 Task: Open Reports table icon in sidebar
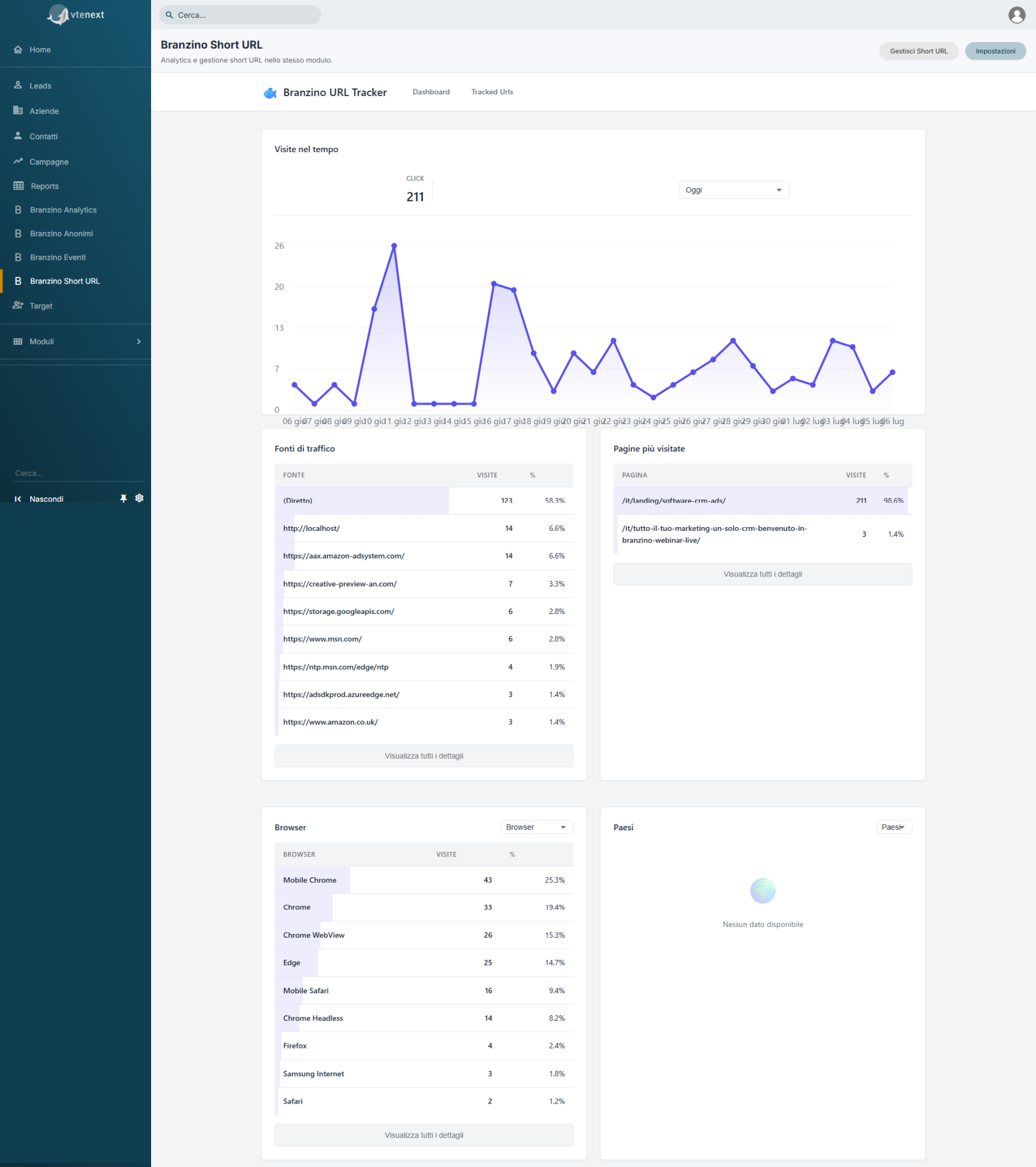pos(18,186)
